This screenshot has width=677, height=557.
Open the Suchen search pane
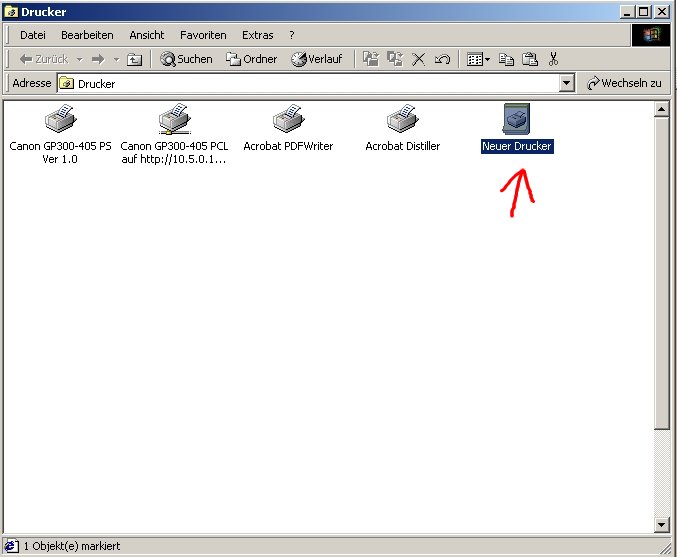click(186, 59)
